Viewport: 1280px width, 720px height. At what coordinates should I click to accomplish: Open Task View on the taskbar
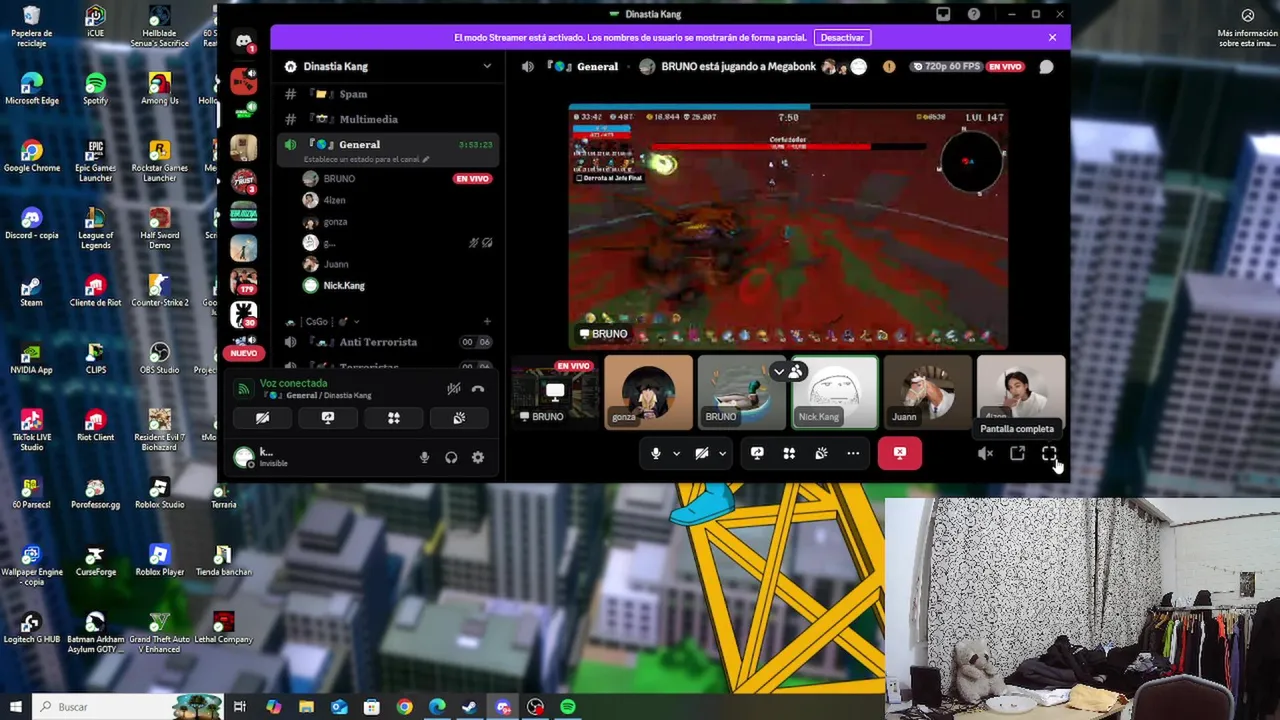(240, 707)
